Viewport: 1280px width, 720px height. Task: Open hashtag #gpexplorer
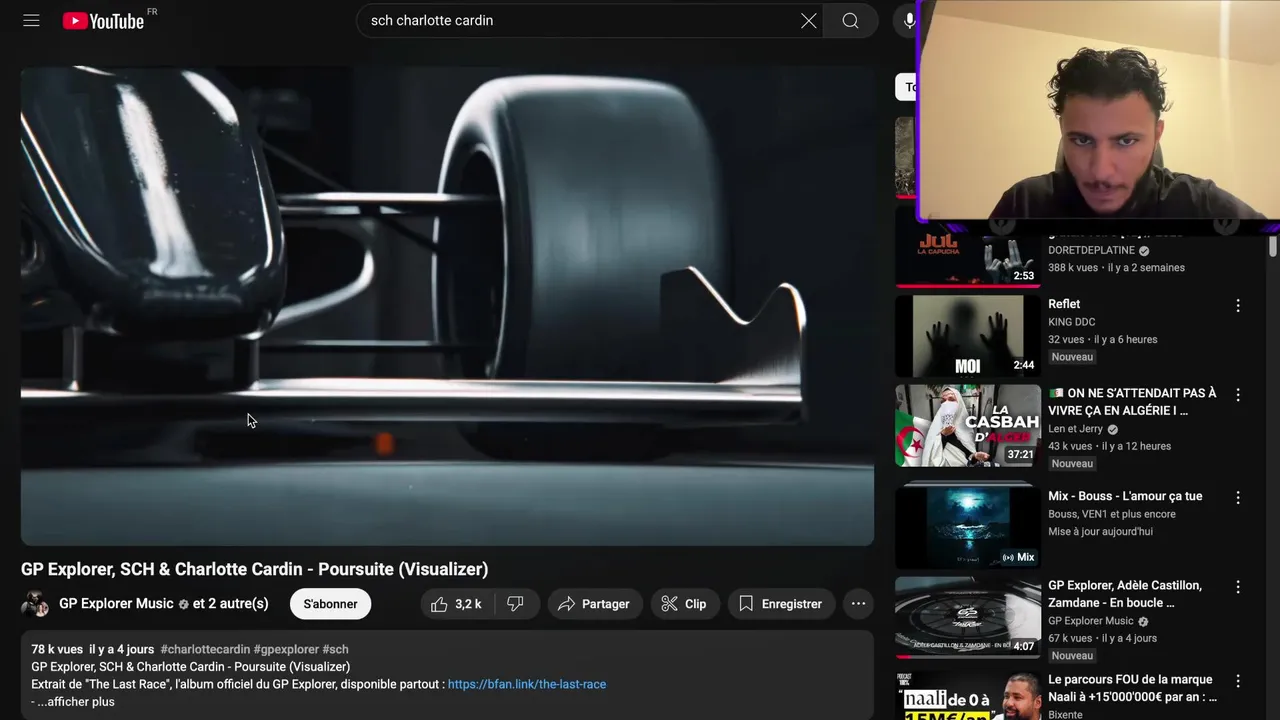click(x=286, y=649)
